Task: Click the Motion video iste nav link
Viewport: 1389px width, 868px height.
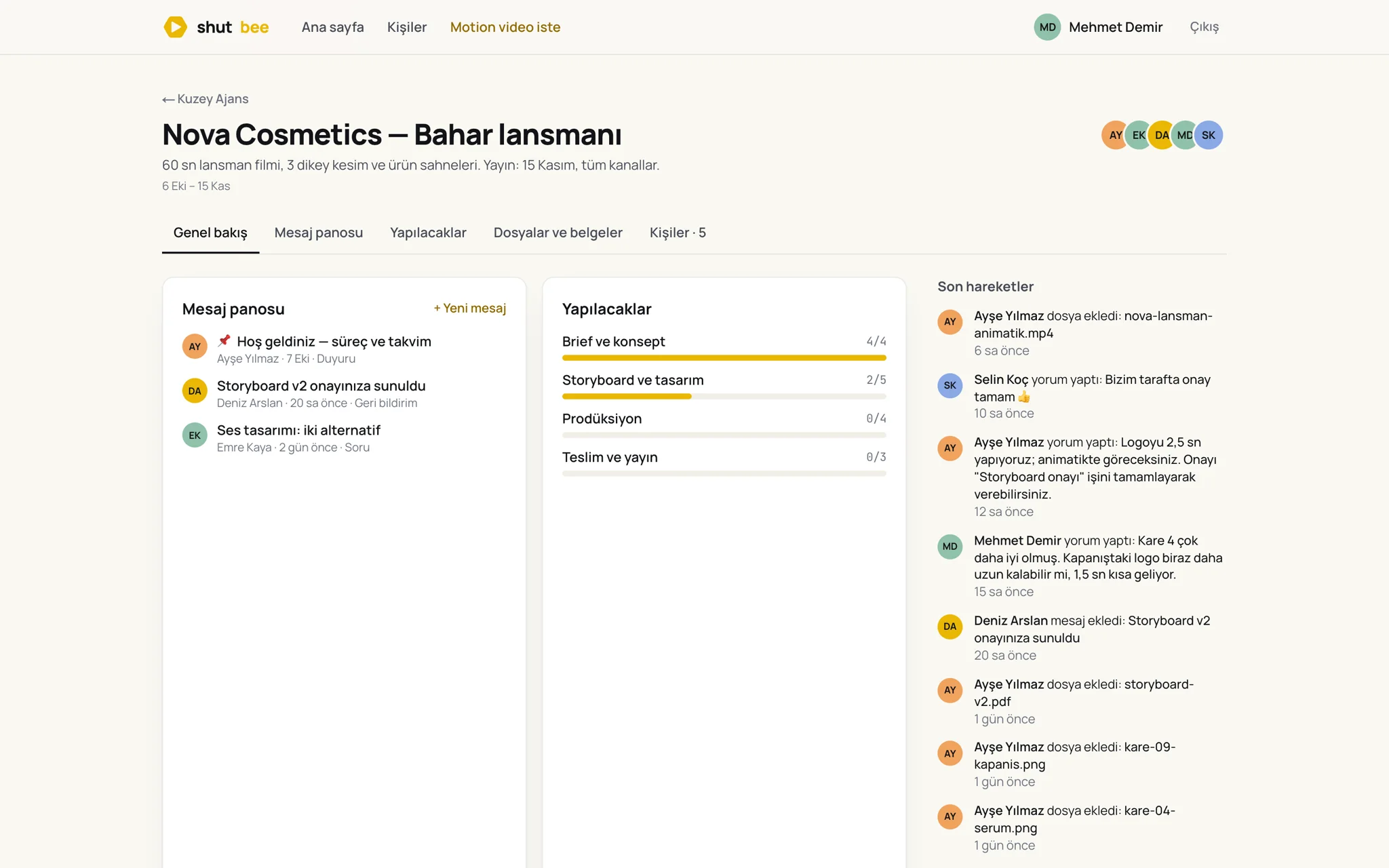Action: pyautogui.click(x=505, y=27)
